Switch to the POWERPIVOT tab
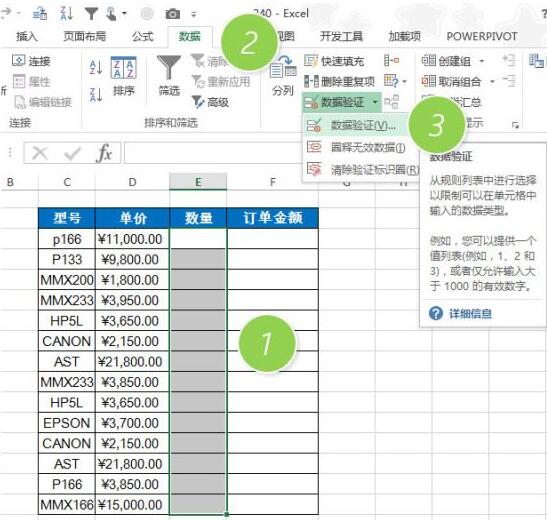The height and width of the screenshot is (520, 547). point(482,36)
